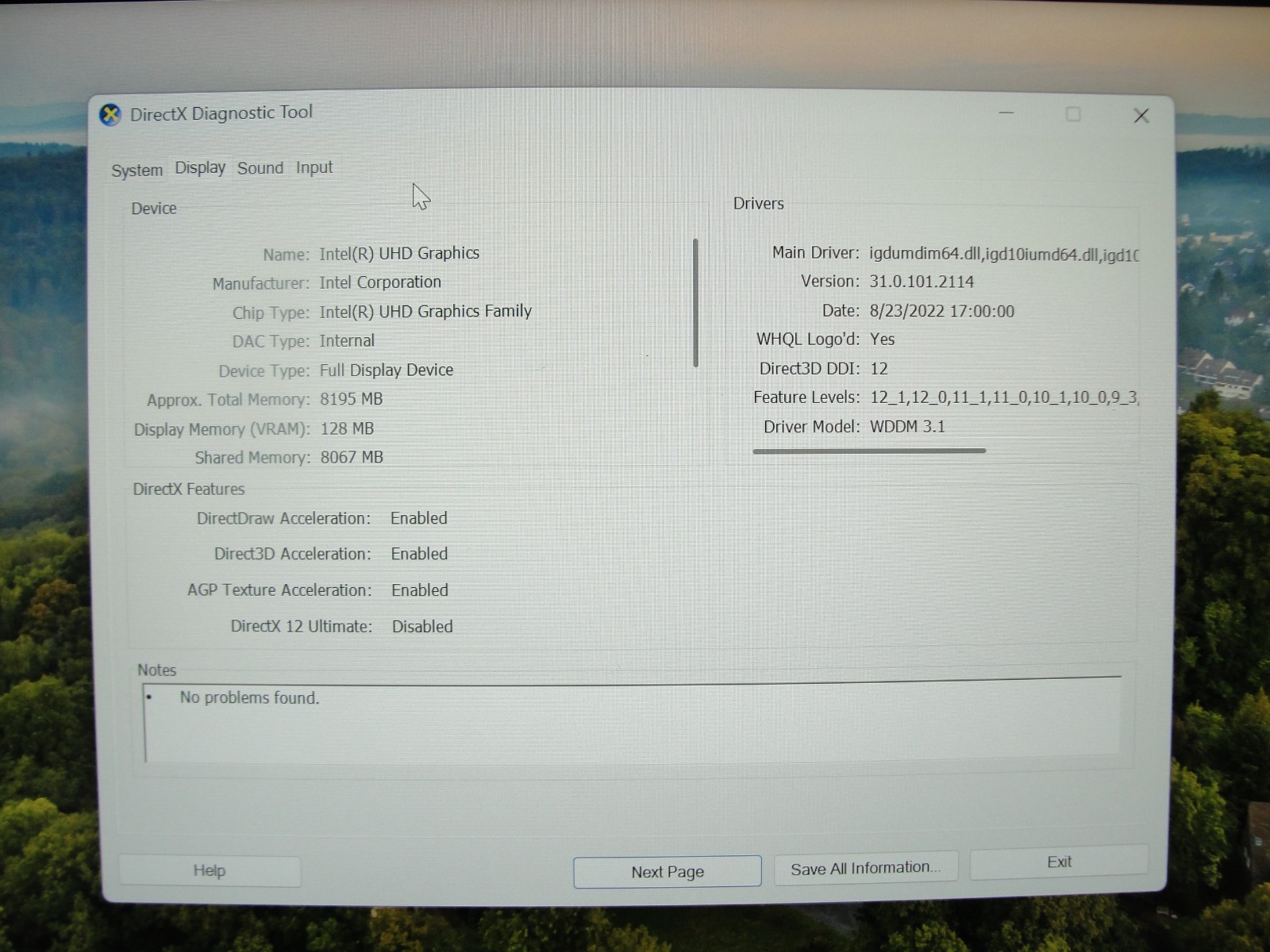
Task: Click the Drivers panel horizontal scrollbar
Action: point(869,451)
